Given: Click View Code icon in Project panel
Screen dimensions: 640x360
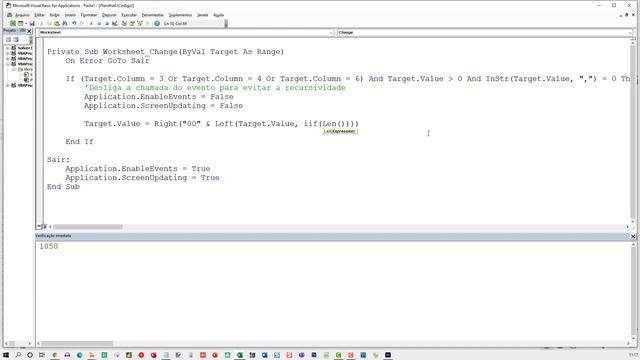Looking at the screenshot, I should 8,40.
